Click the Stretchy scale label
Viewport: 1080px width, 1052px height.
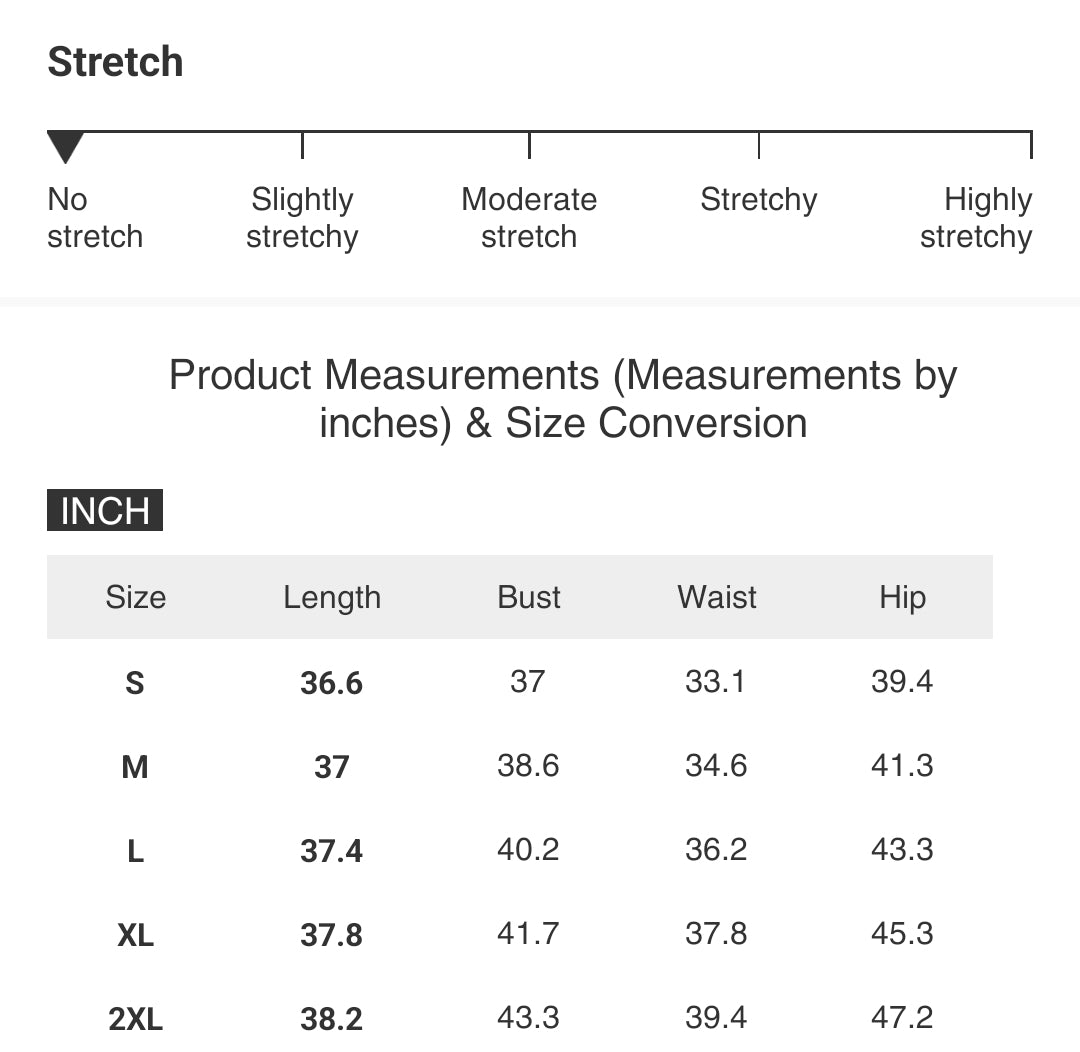pyautogui.click(x=758, y=200)
